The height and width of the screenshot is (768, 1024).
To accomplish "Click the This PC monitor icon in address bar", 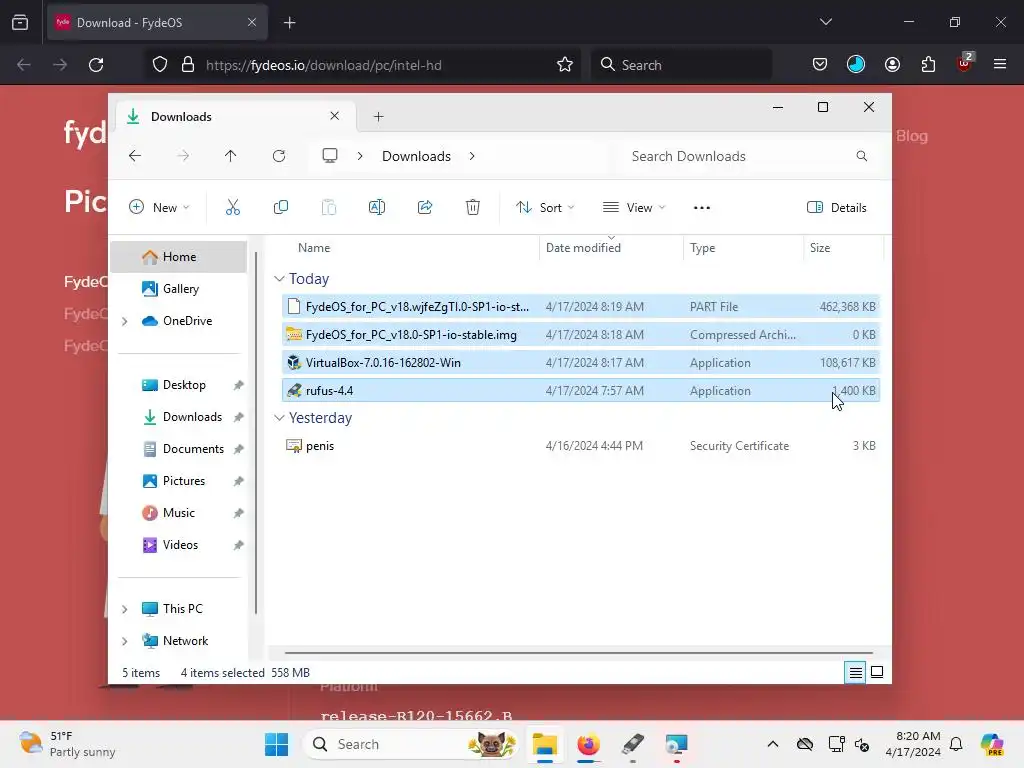I will 330,156.
